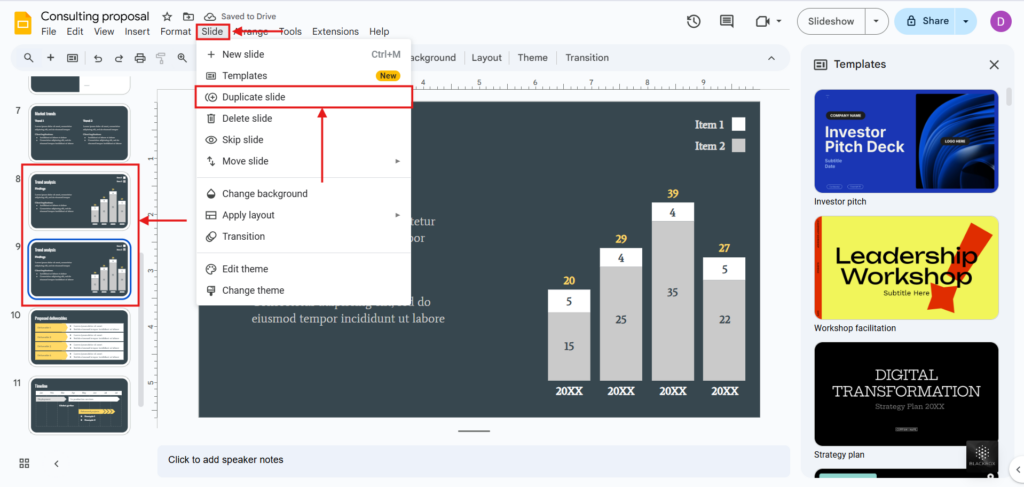Screen dimensions: 1024x487
Task: Open version history clock icon
Action: pyautogui.click(x=694, y=21)
